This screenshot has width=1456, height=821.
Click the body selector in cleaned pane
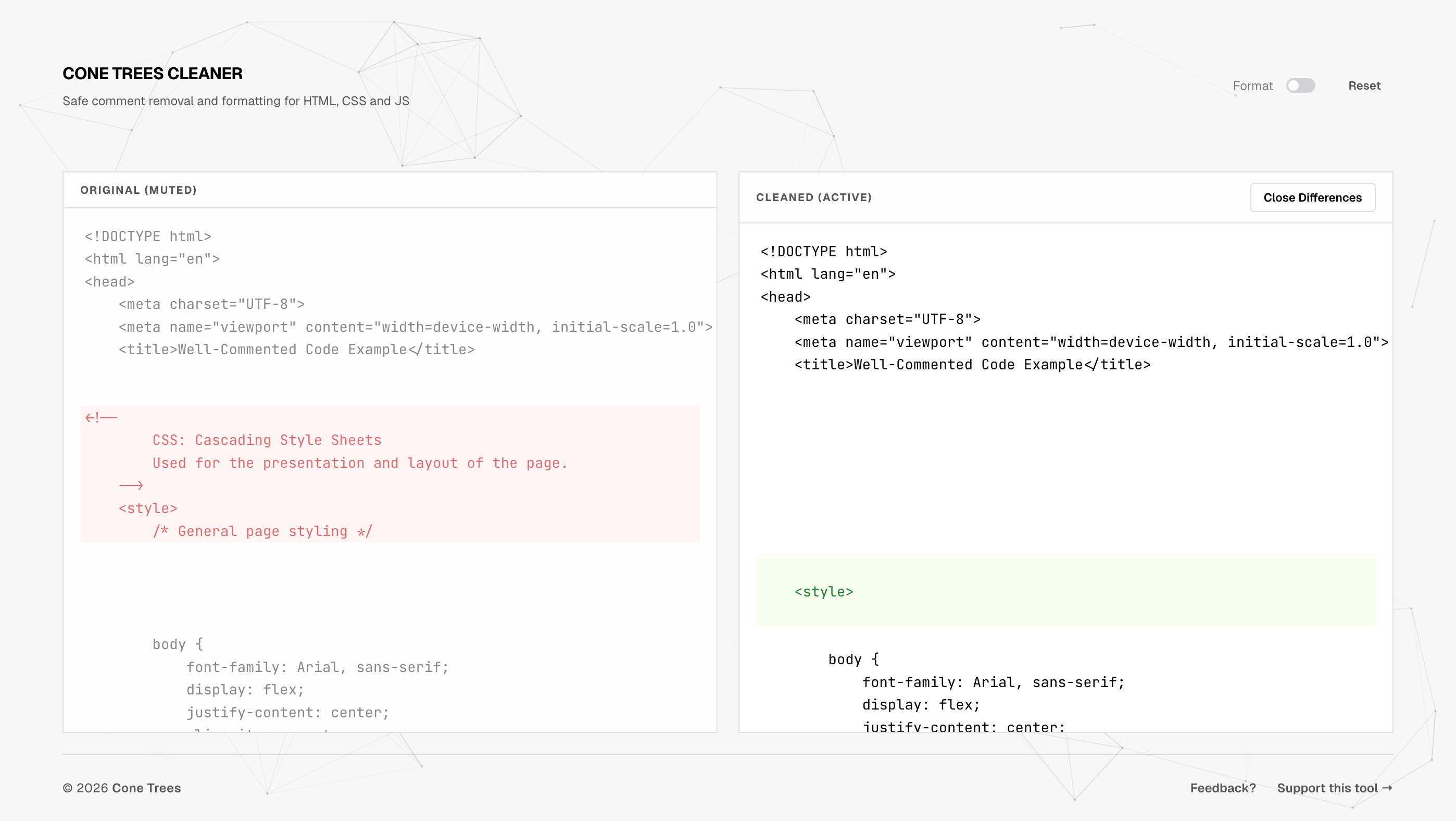tap(852, 660)
